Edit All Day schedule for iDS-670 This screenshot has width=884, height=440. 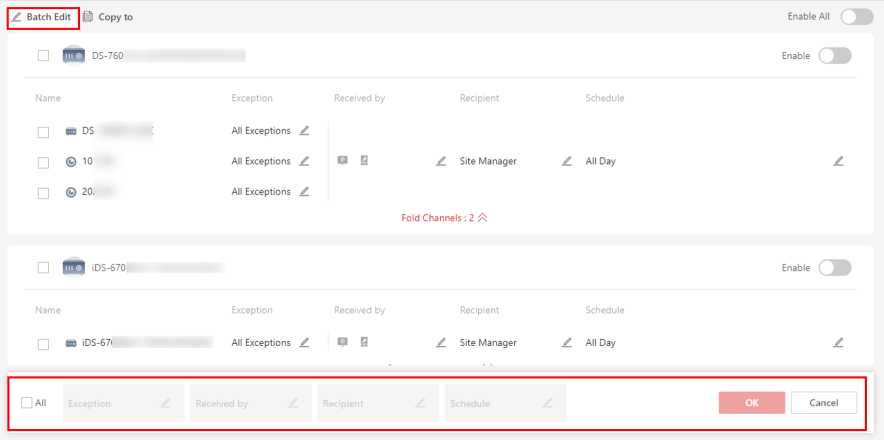838,343
